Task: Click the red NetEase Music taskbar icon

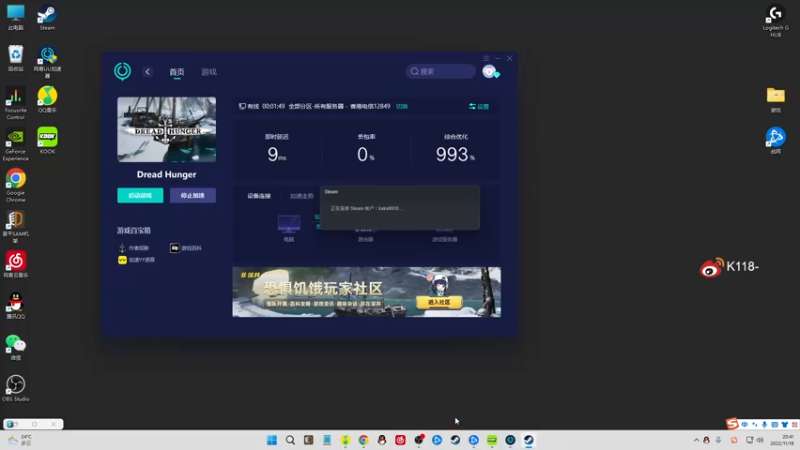Action: click(x=400, y=440)
